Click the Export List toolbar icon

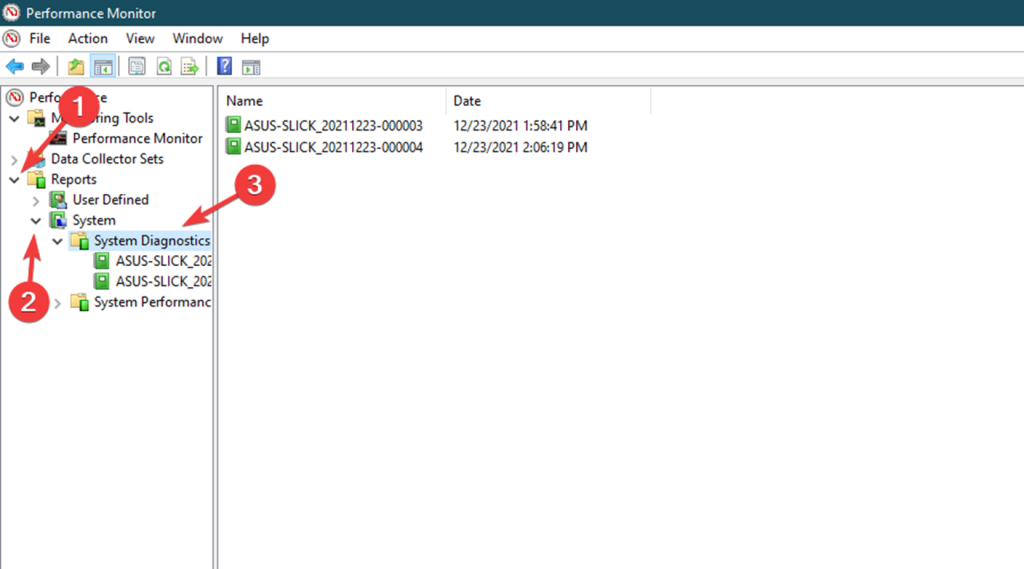tap(189, 67)
